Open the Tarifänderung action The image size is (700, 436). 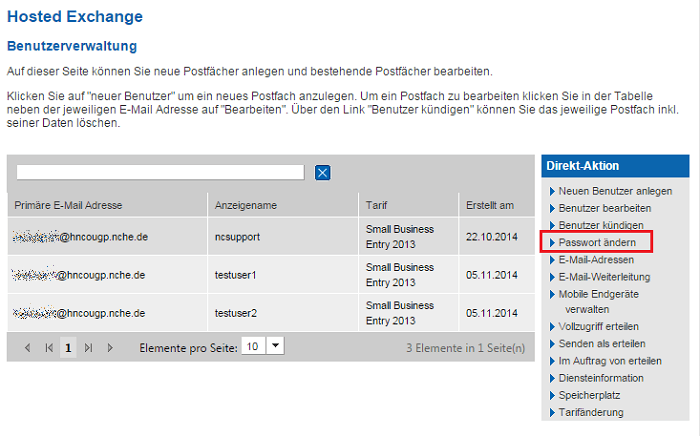[590, 412]
